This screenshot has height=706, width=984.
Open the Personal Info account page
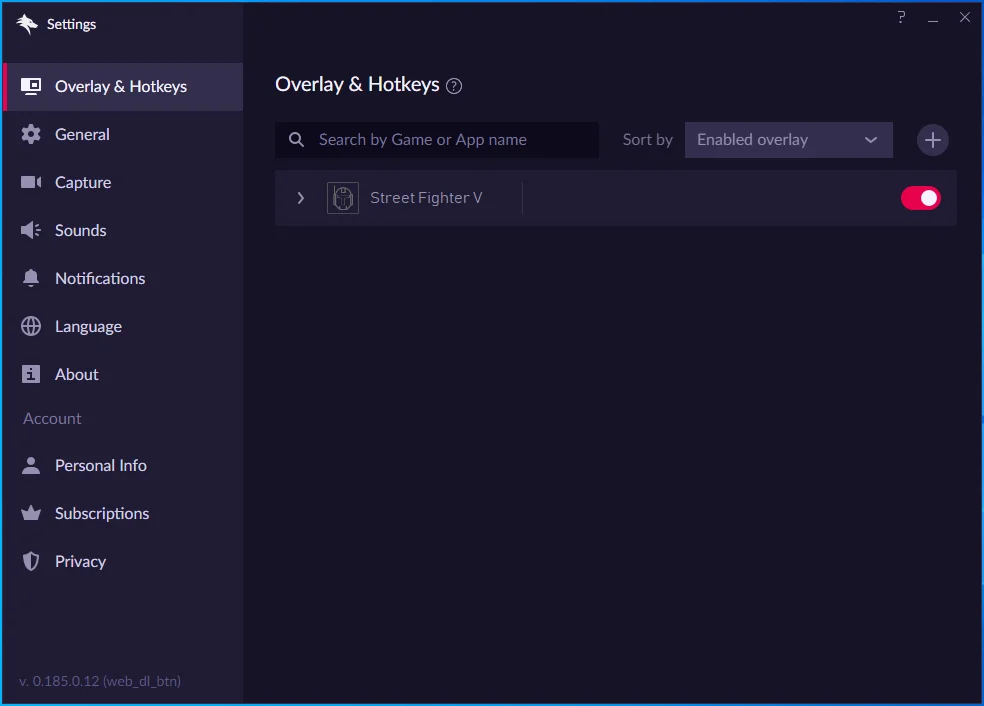(x=123, y=466)
